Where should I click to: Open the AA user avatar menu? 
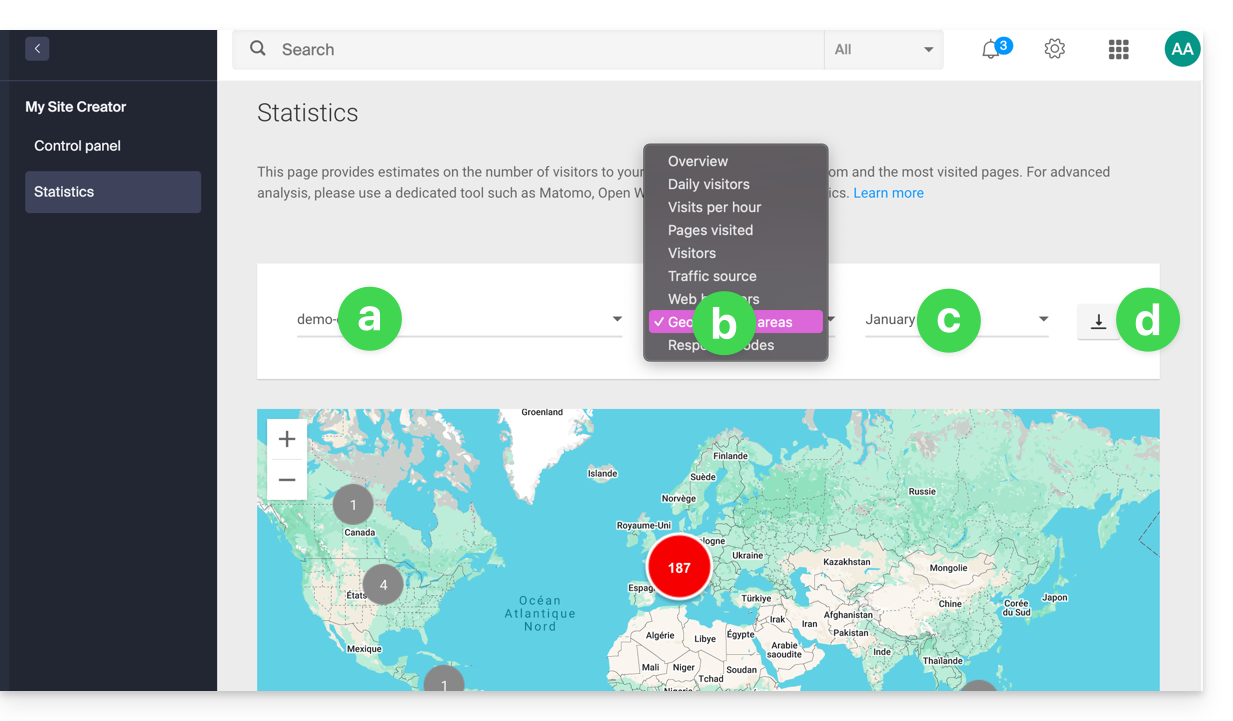coord(1182,49)
